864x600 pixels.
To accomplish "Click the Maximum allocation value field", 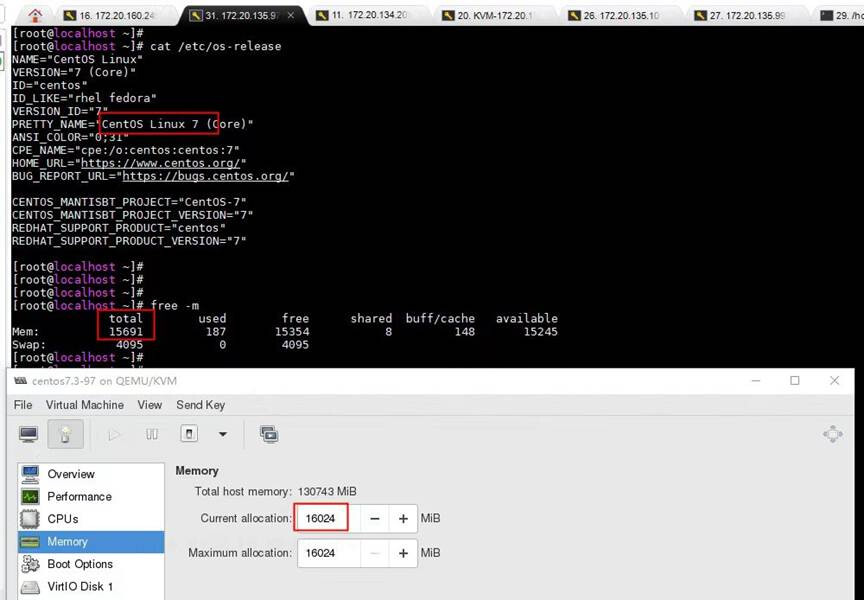I will (x=327, y=553).
